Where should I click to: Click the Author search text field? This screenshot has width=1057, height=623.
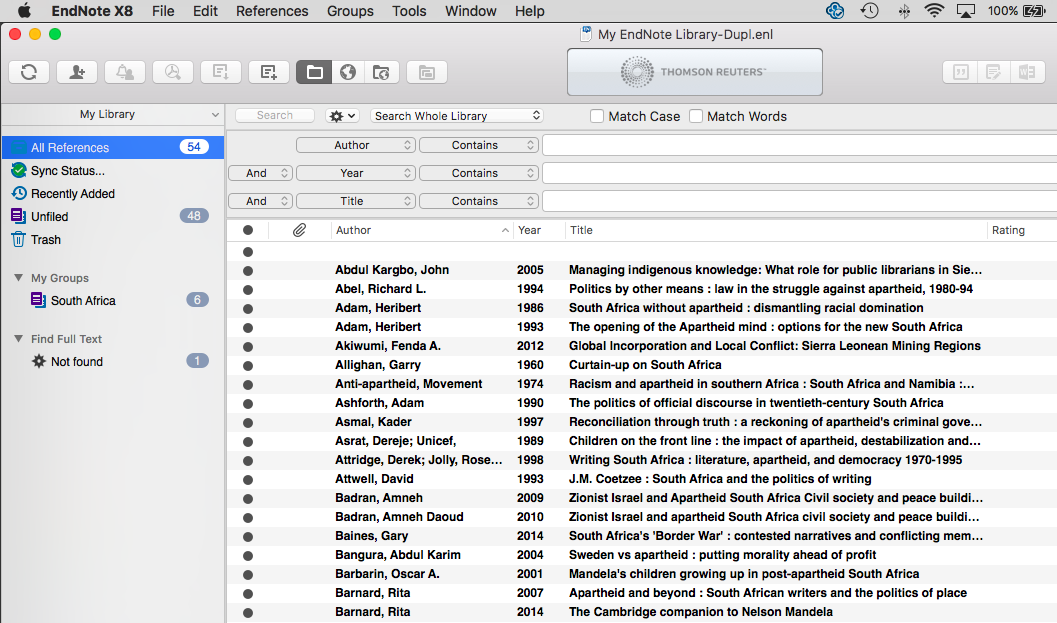click(x=799, y=145)
